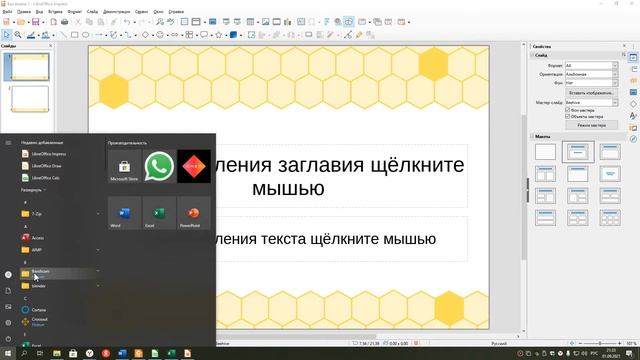
Task: Click the taskbar search magnifier icon
Action: (24, 353)
